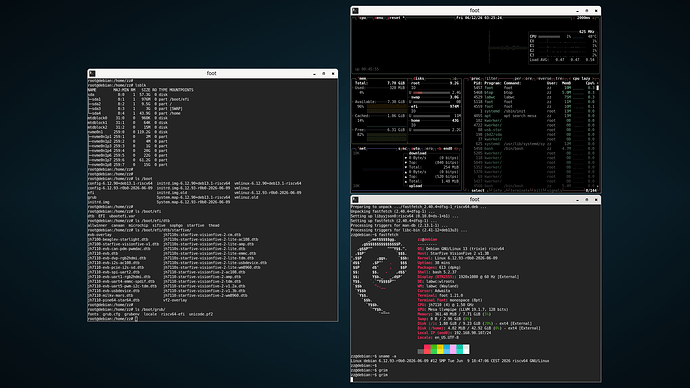The width and height of the screenshot is (690, 388).
Task: Maximize the btop terminal window
Action: [x=587, y=11]
